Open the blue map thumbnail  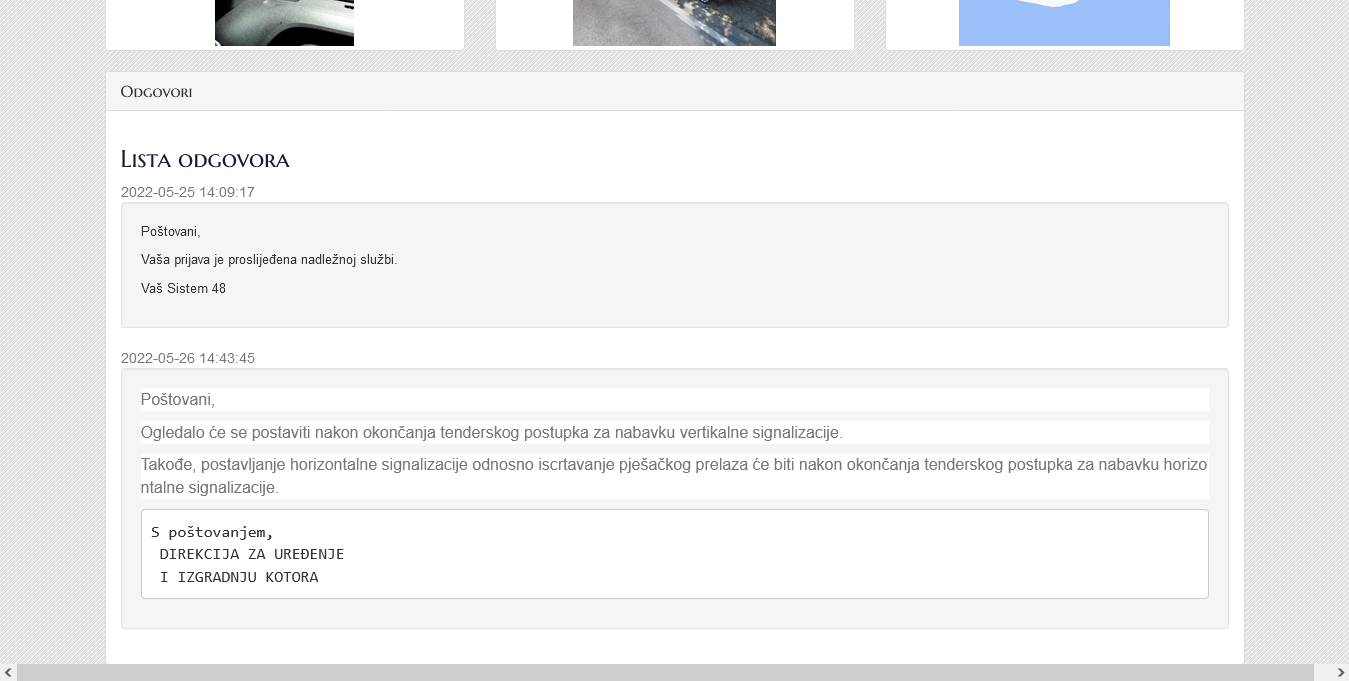tap(1064, 23)
